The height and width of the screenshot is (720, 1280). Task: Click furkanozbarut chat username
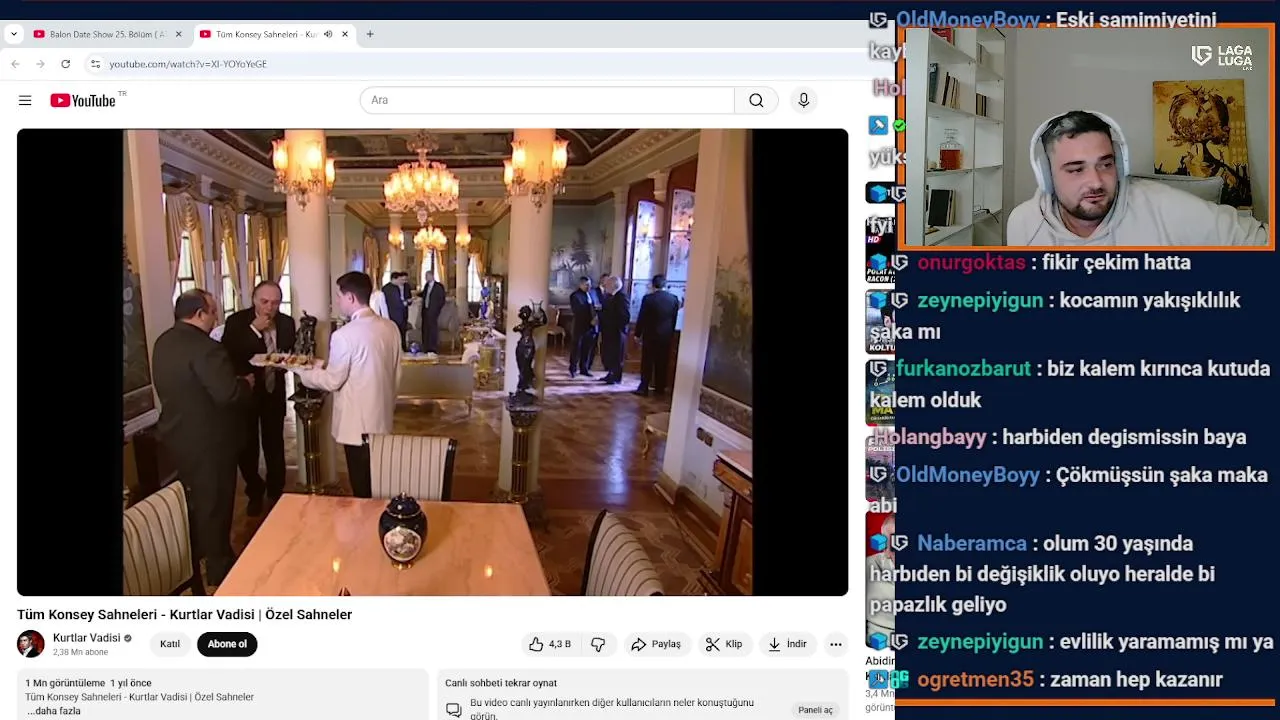click(963, 369)
